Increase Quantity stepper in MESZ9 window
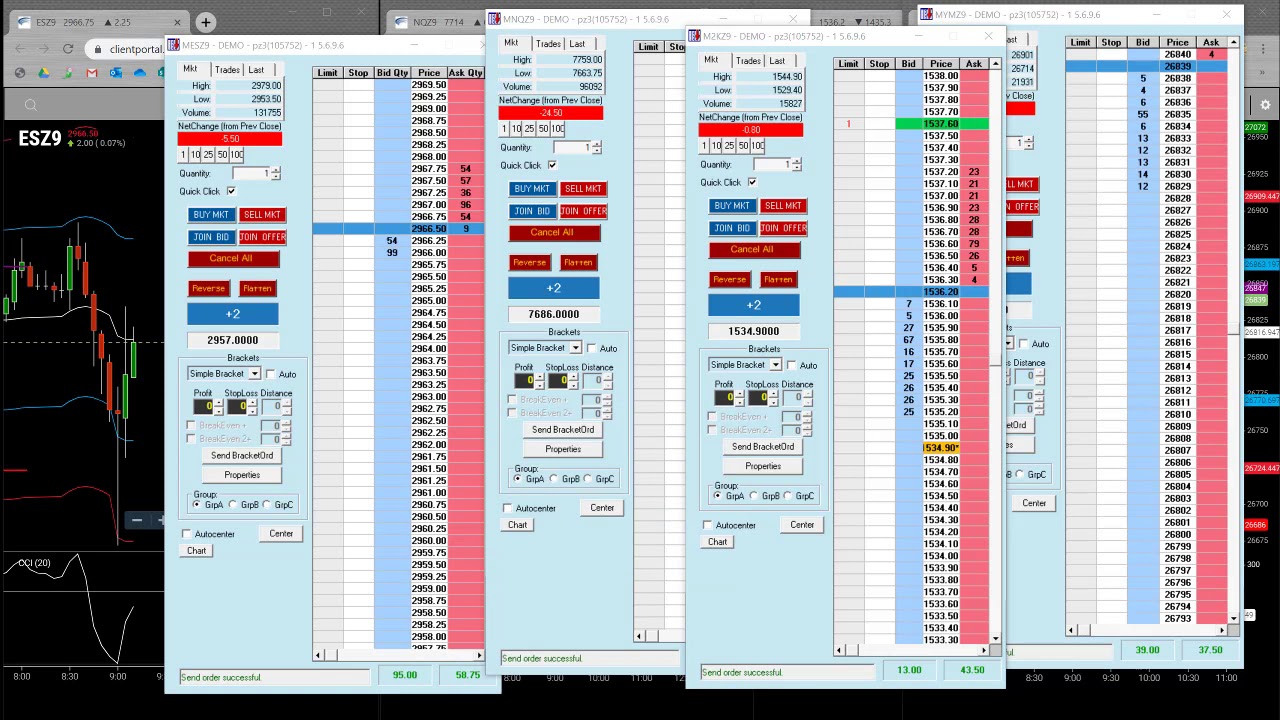This screenshot has height=720, width=1280. click(276, 170)
